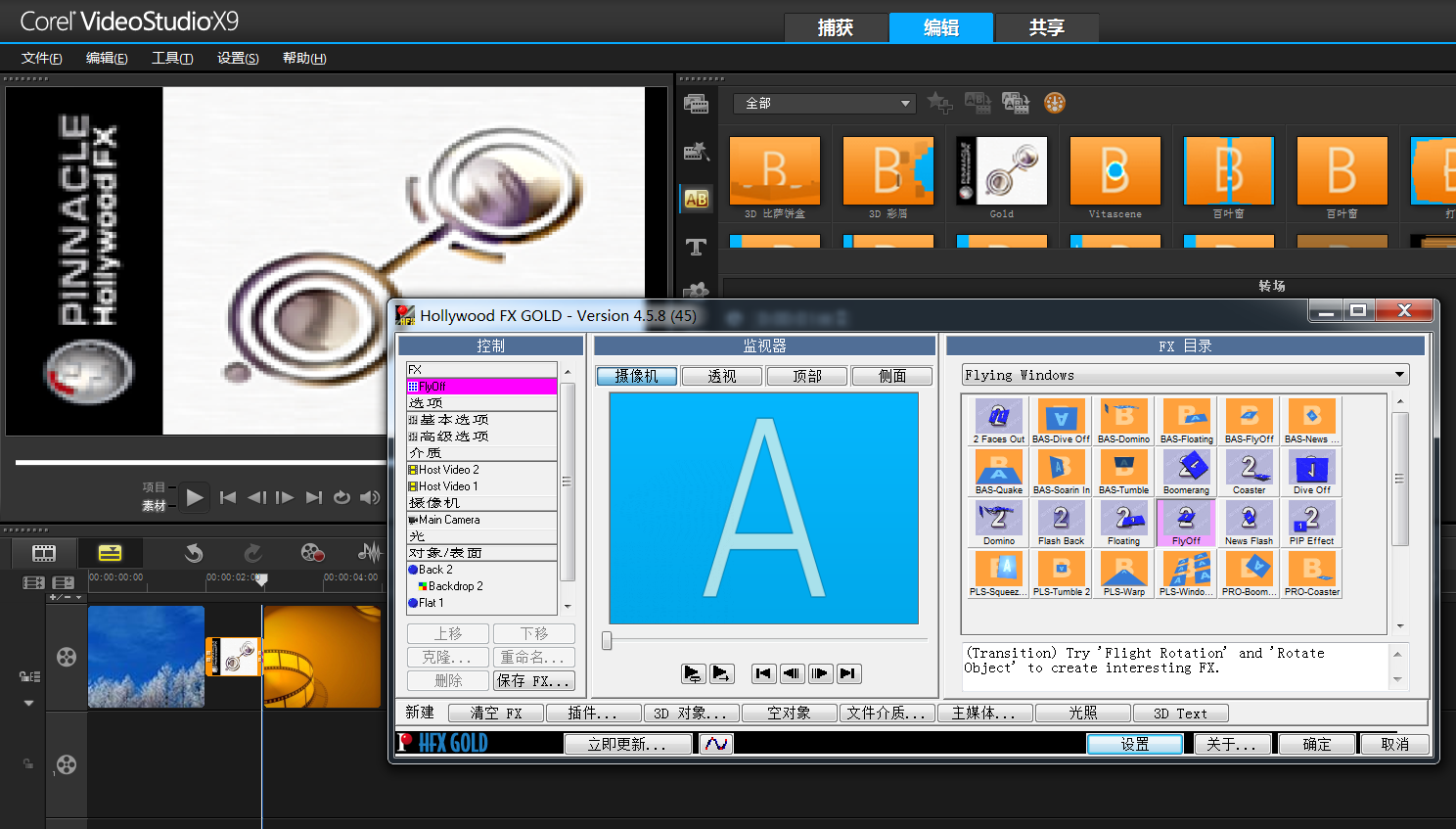
Task: Apply random effects to video track icon
Action: click(1016, 102)
